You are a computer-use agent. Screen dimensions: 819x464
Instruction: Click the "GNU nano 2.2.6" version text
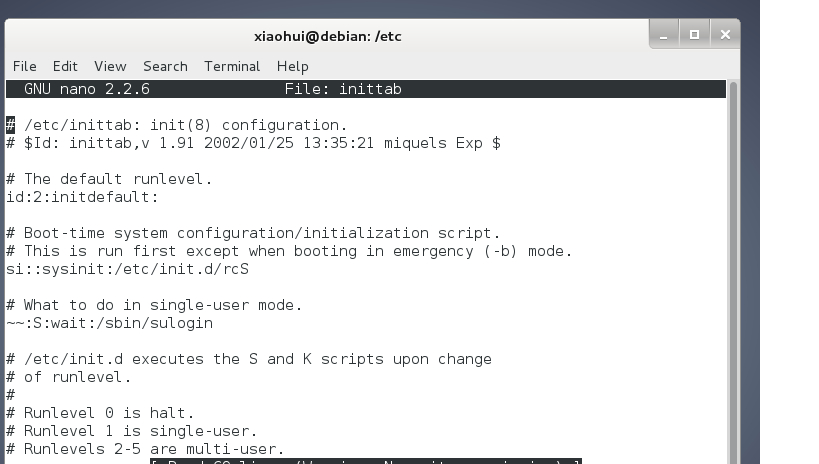(x=87, y=89)
